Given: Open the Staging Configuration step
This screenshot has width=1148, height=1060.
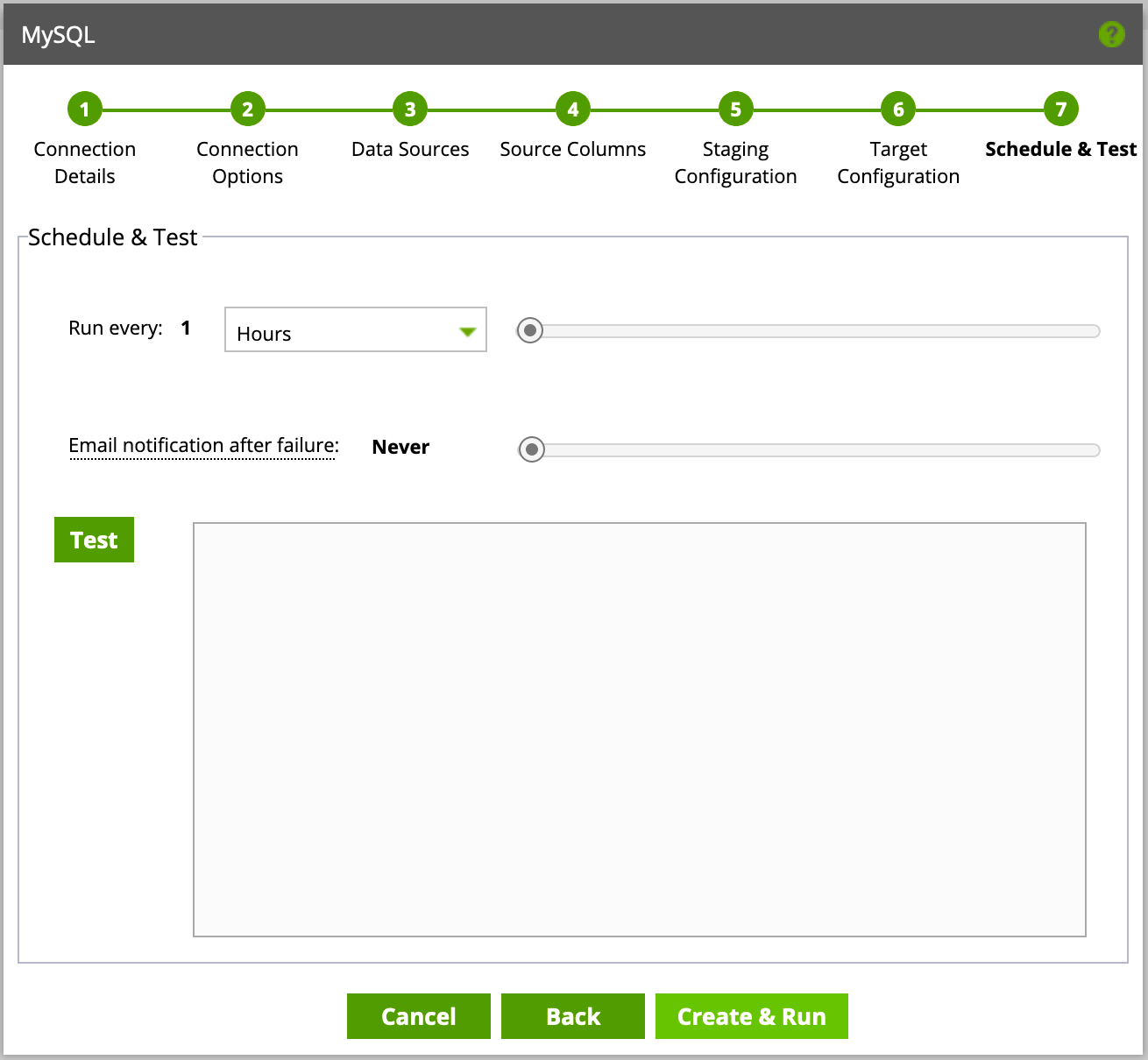Looking at the screenshot, I should pos(736,163).
